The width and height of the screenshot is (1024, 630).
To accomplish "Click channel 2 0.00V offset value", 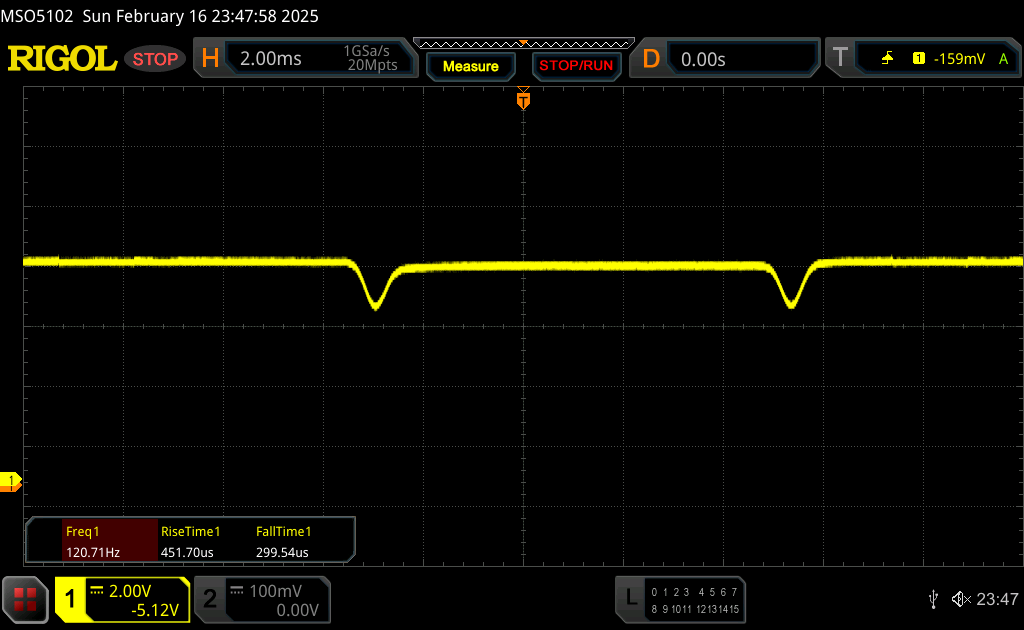I will (297, 610).
